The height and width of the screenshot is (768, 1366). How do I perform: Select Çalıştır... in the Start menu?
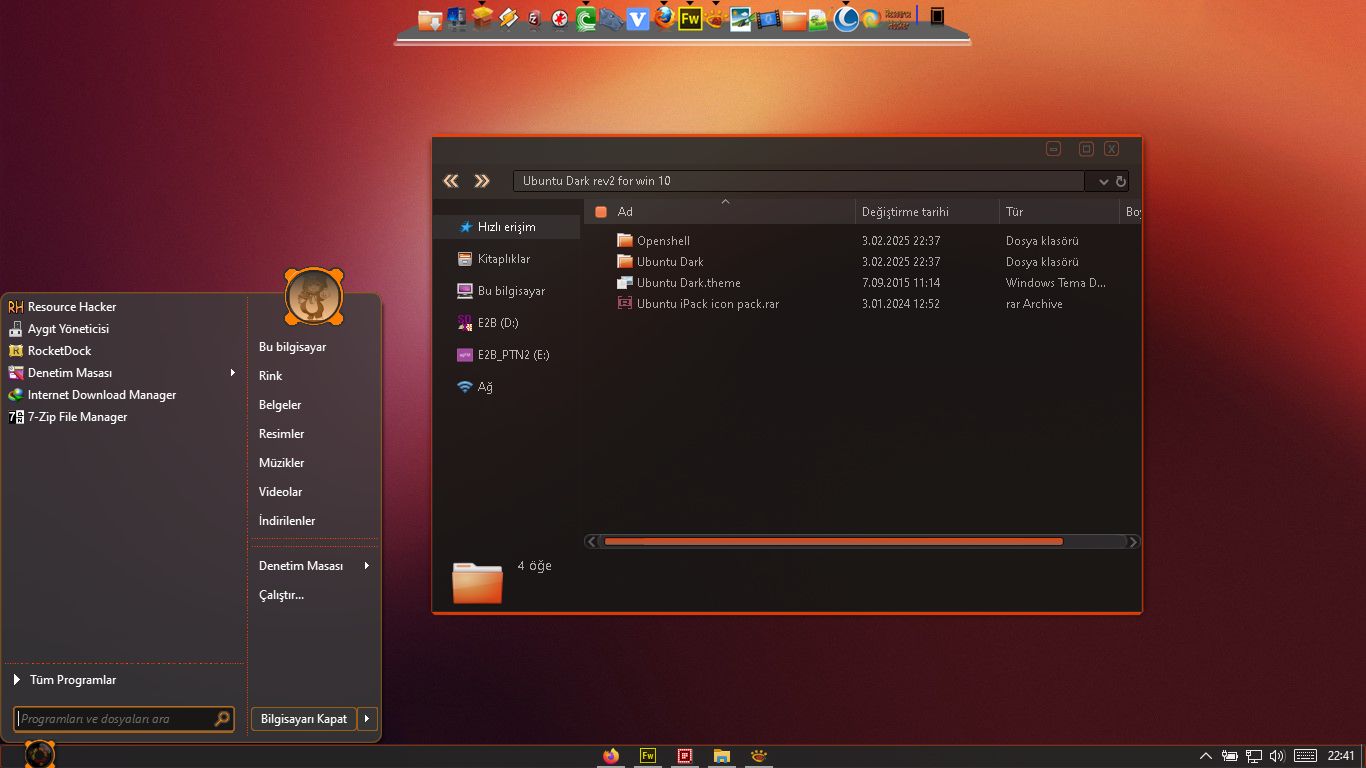283,594
